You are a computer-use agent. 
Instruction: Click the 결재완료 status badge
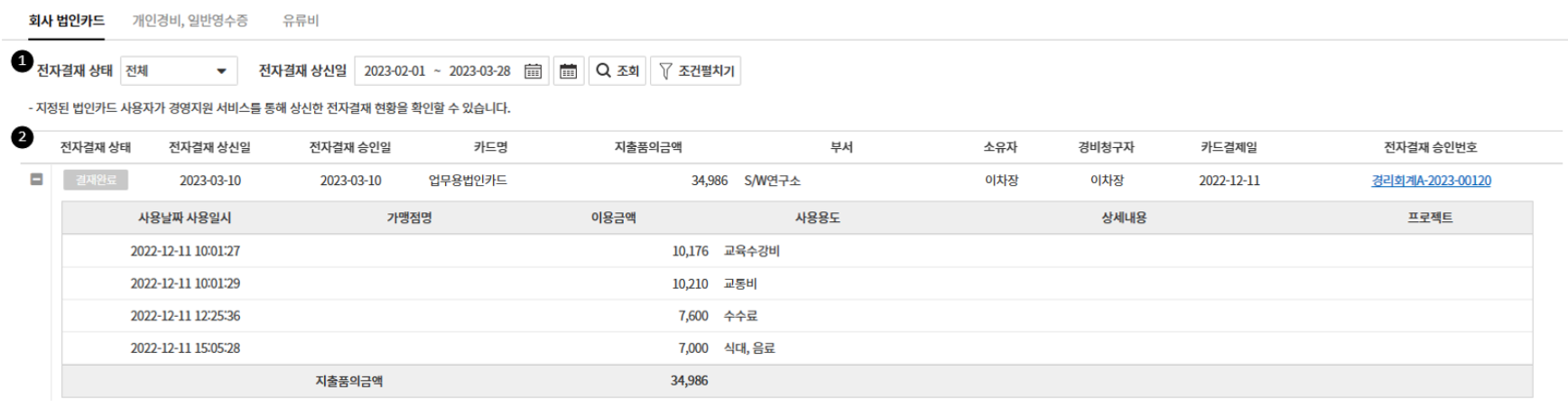pyautogui.click(x=96, y=181)
